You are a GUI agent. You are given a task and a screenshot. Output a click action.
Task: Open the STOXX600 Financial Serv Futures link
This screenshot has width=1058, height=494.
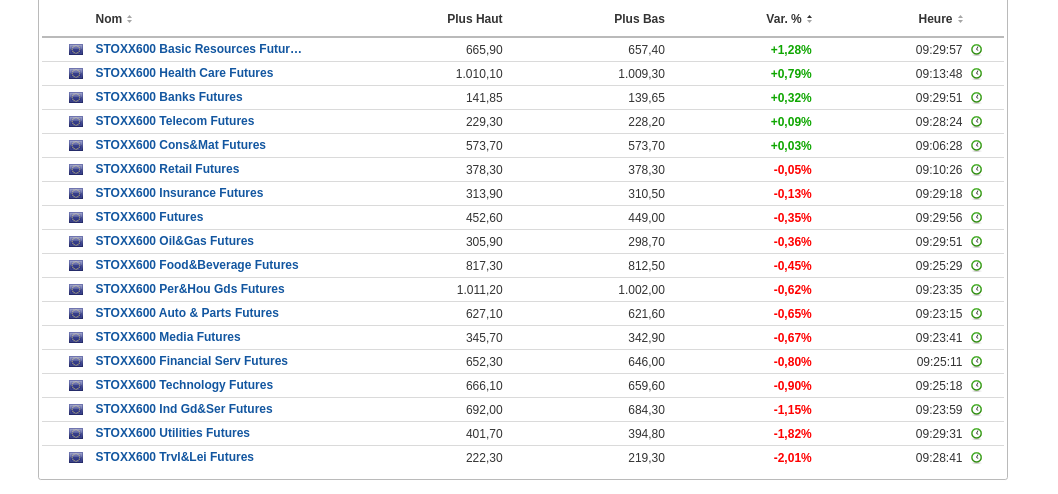tap(191, 361)
